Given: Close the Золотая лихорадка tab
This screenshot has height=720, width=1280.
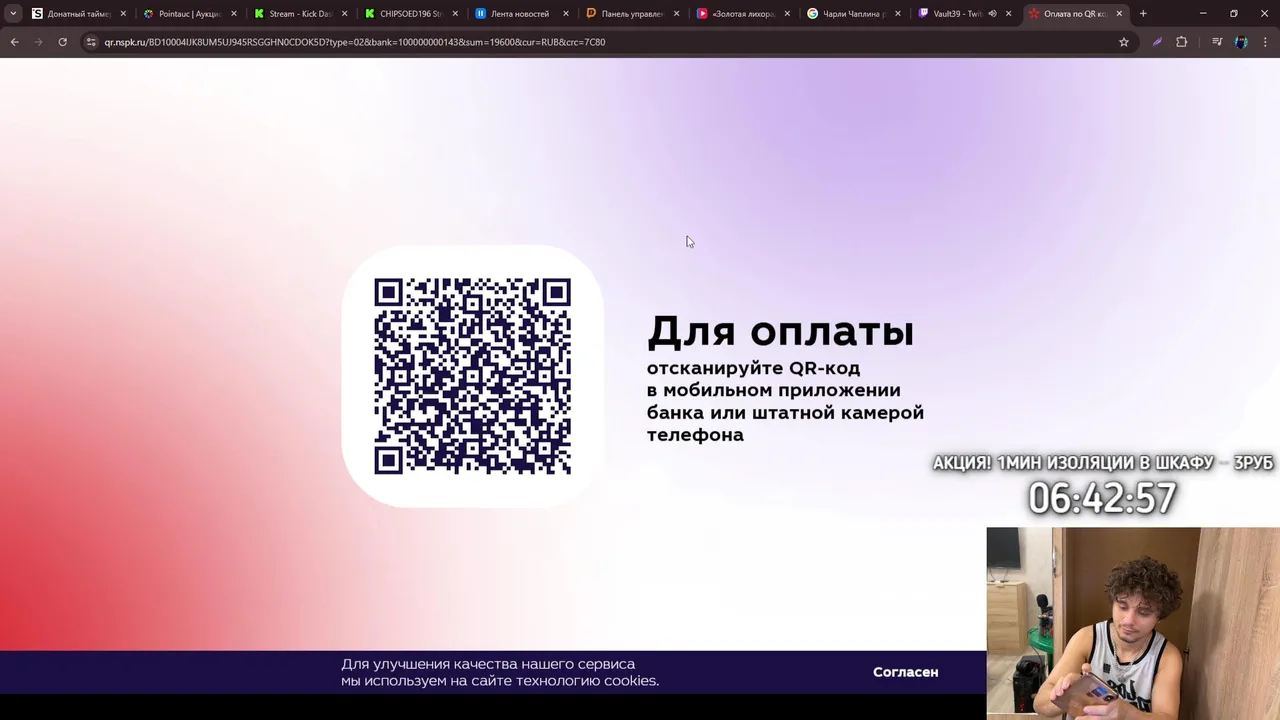Looking at the screenshot, I should 787,14.
